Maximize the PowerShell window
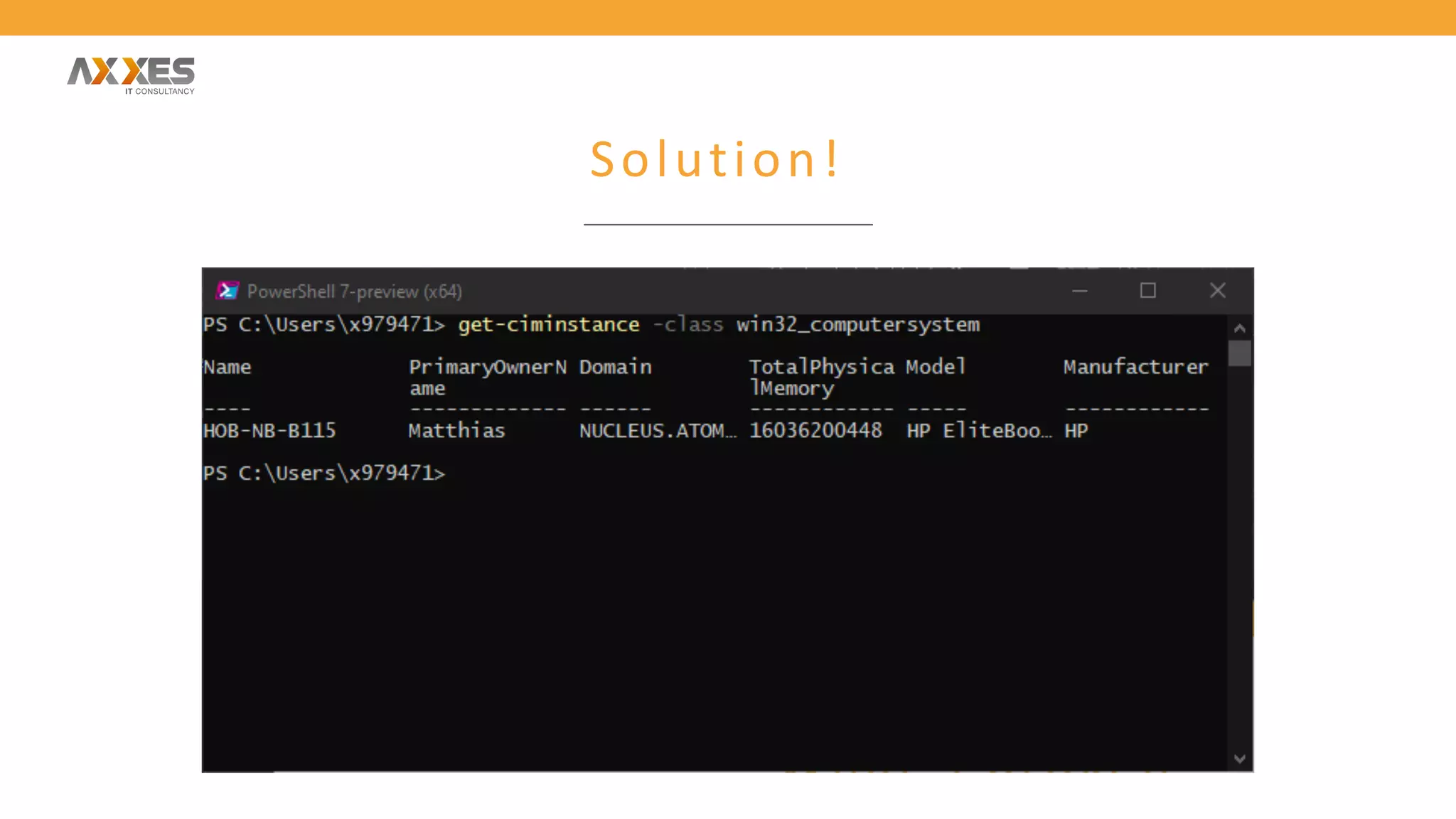 pyautogui.click(x=1147, y=291)
